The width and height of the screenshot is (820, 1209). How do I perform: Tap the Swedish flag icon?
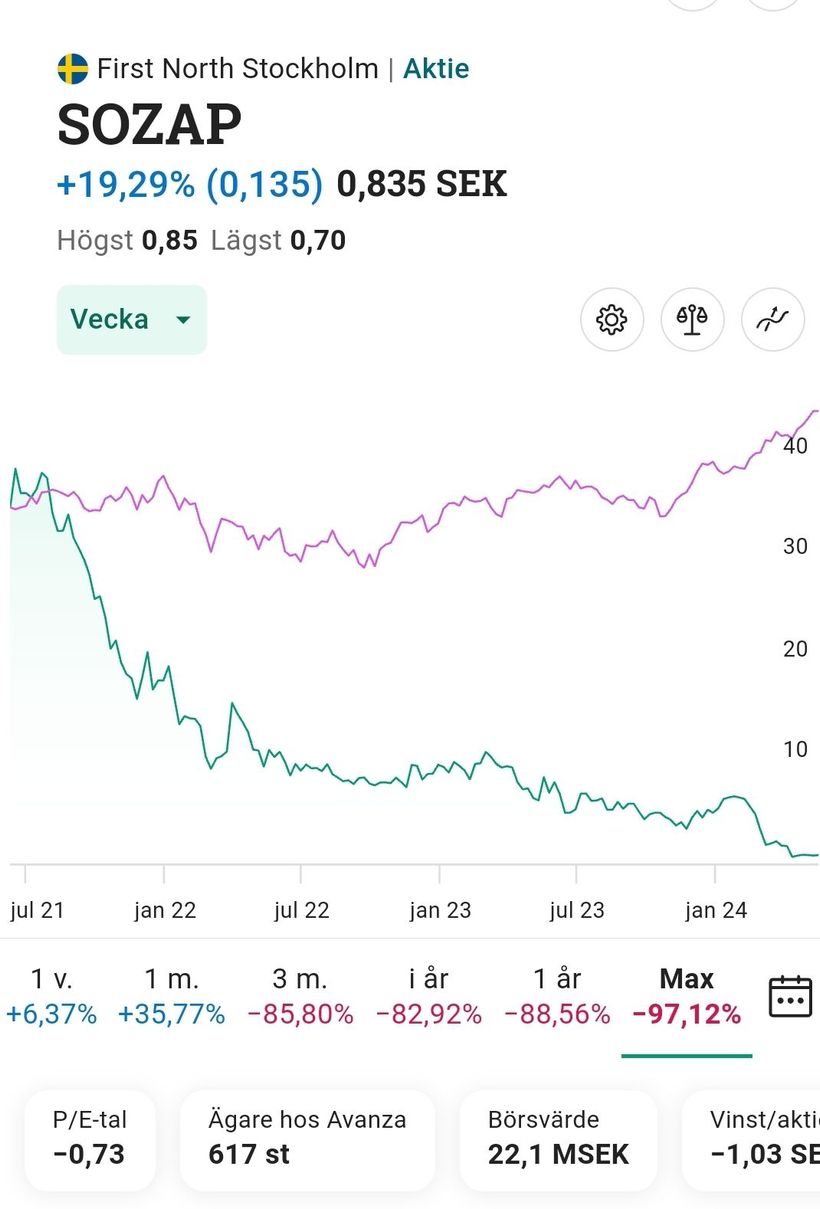pos(73,69)
